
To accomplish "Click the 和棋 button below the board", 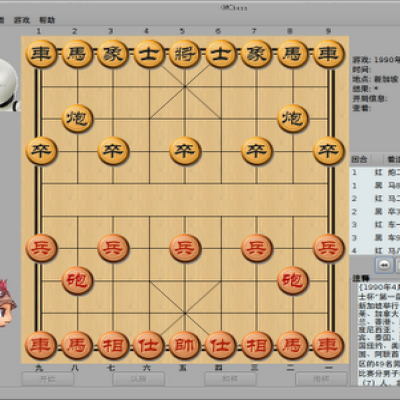I will [x=231, y=379].
